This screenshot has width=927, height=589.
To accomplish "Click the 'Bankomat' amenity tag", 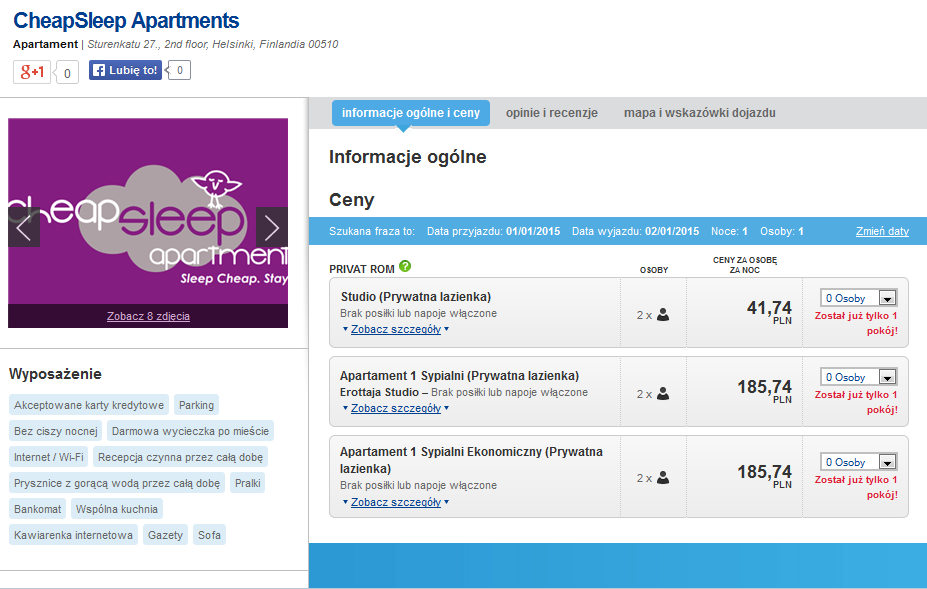I will tap(37, 509).
